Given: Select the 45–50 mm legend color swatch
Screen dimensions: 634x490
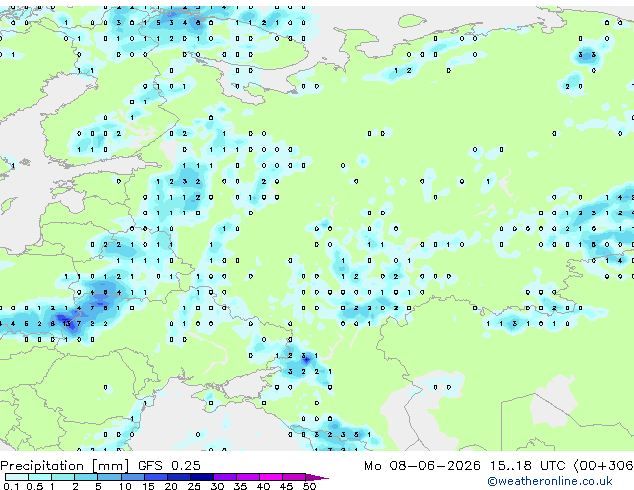Looking at the screenshot, I should coord(294,477).
